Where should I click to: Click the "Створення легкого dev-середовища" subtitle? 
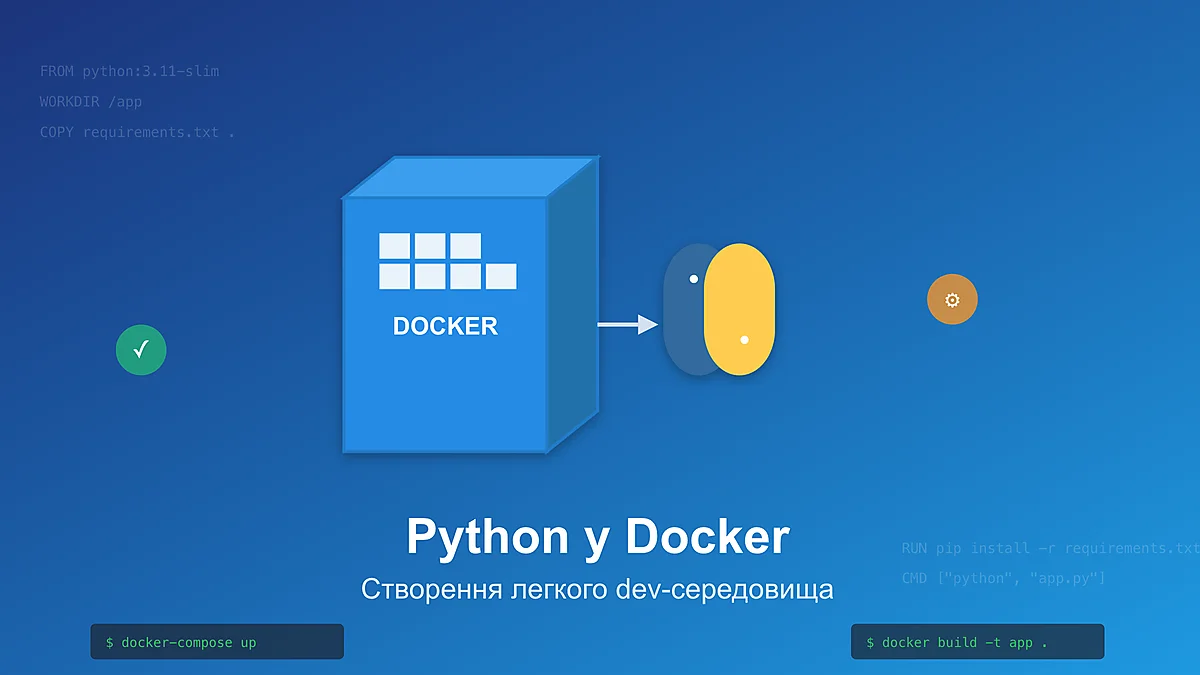point(597,589)
